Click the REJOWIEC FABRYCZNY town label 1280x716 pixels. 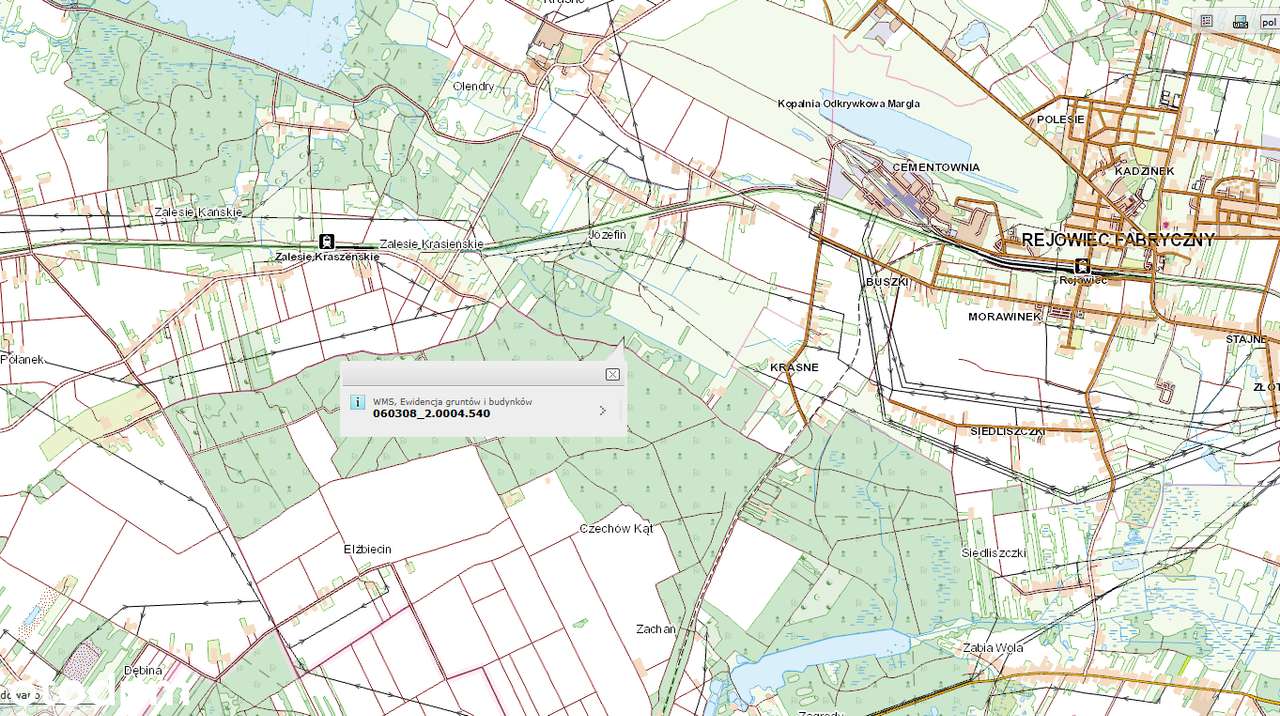tap(1118, 240)
